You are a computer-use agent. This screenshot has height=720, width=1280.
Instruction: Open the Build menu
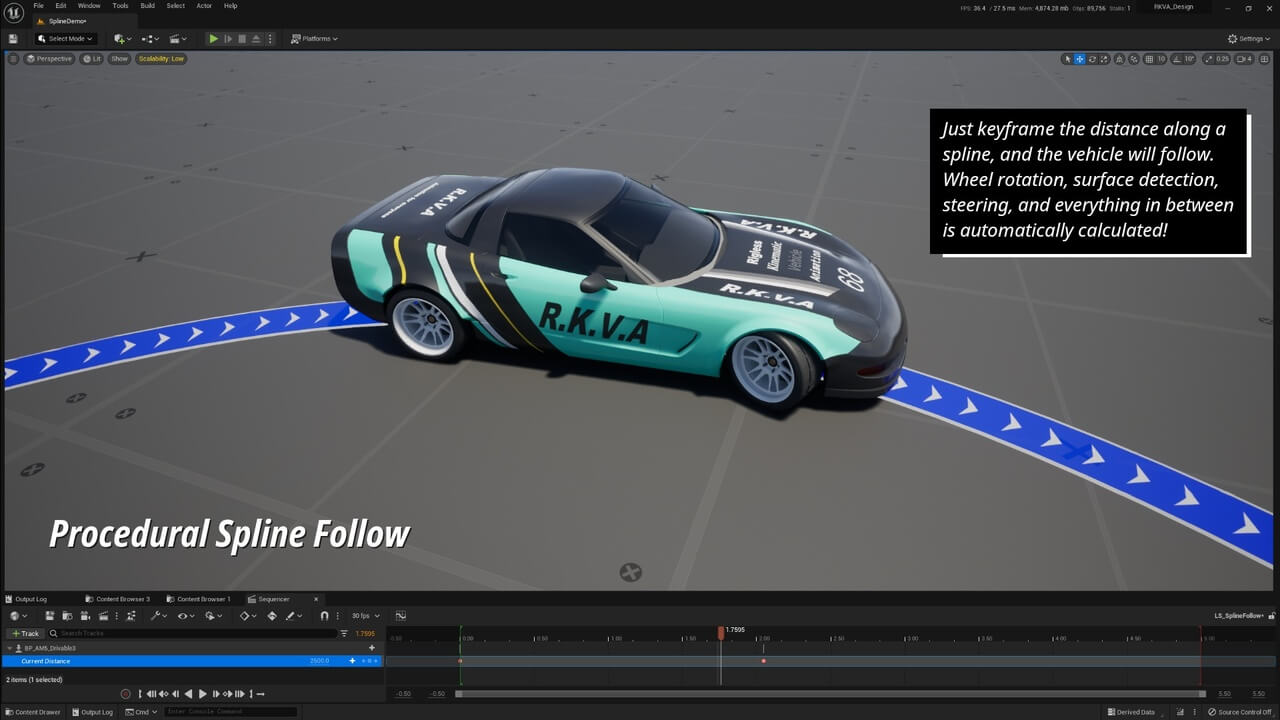[147, 6]
